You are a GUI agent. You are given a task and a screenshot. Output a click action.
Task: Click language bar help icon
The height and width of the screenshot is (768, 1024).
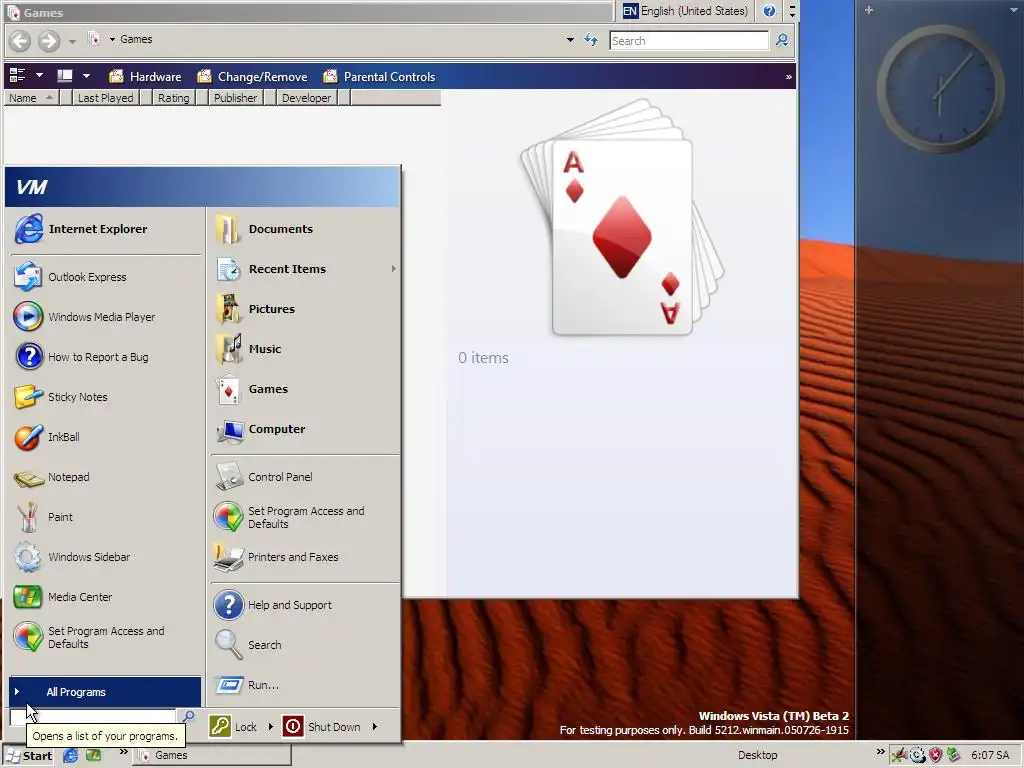click(x=769, y=11)
